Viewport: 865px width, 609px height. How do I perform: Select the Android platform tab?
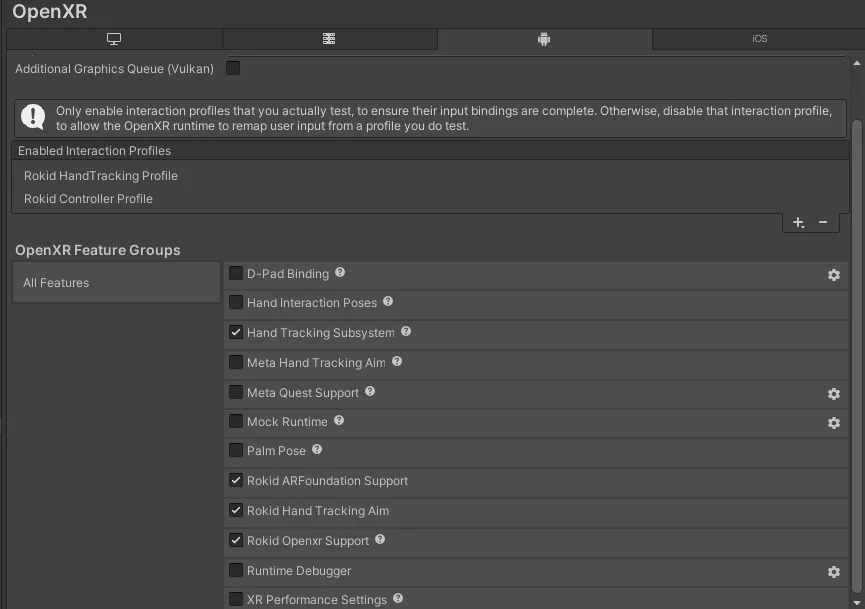click(x=544, y=39)
